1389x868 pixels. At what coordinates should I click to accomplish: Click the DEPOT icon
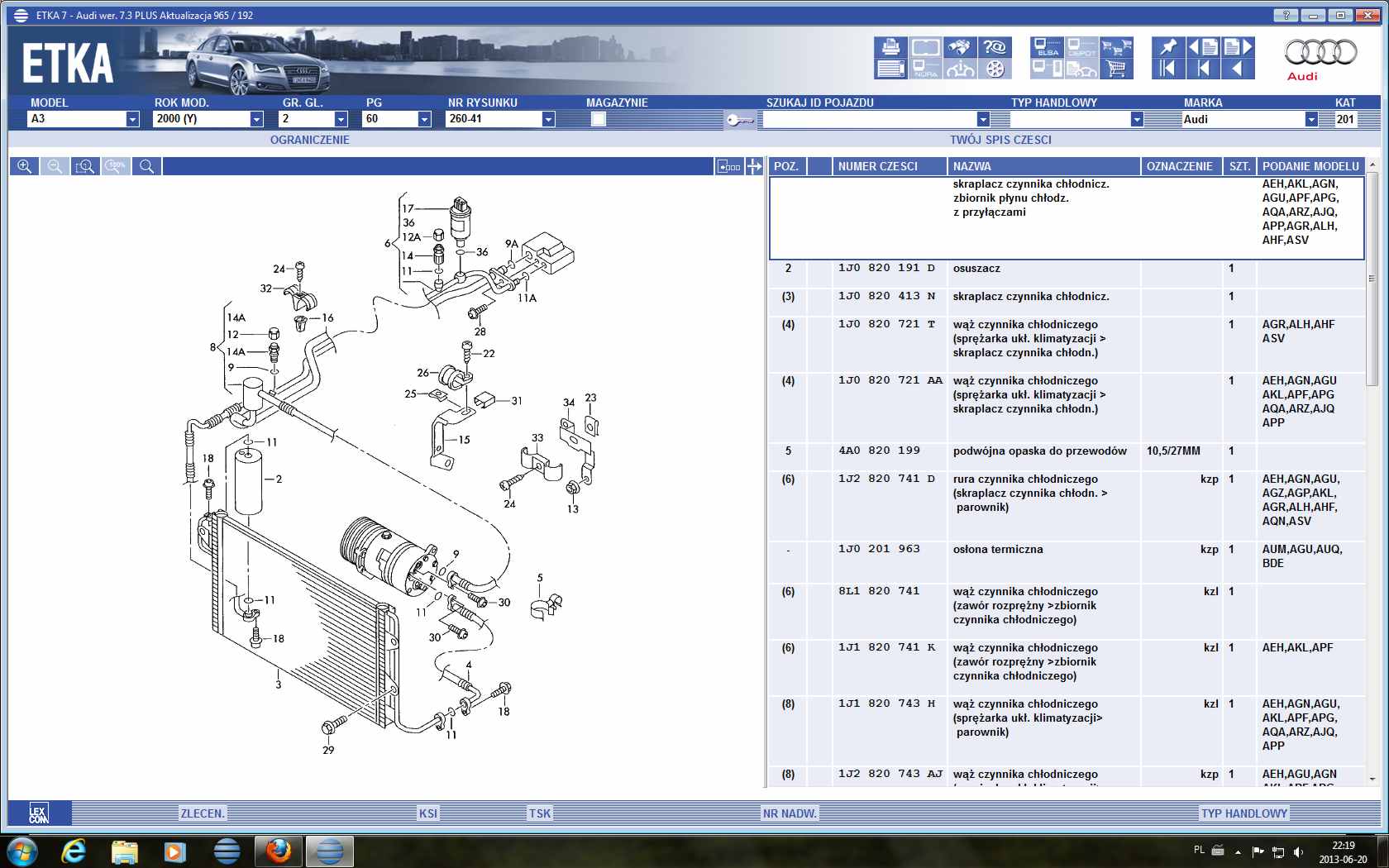click(x=1081, y=47)
